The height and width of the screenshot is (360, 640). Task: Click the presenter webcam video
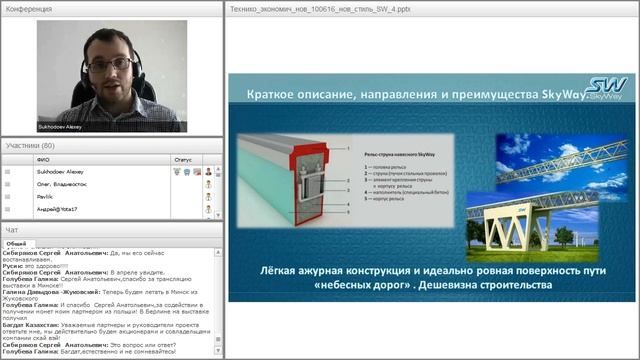coord(112,76)
